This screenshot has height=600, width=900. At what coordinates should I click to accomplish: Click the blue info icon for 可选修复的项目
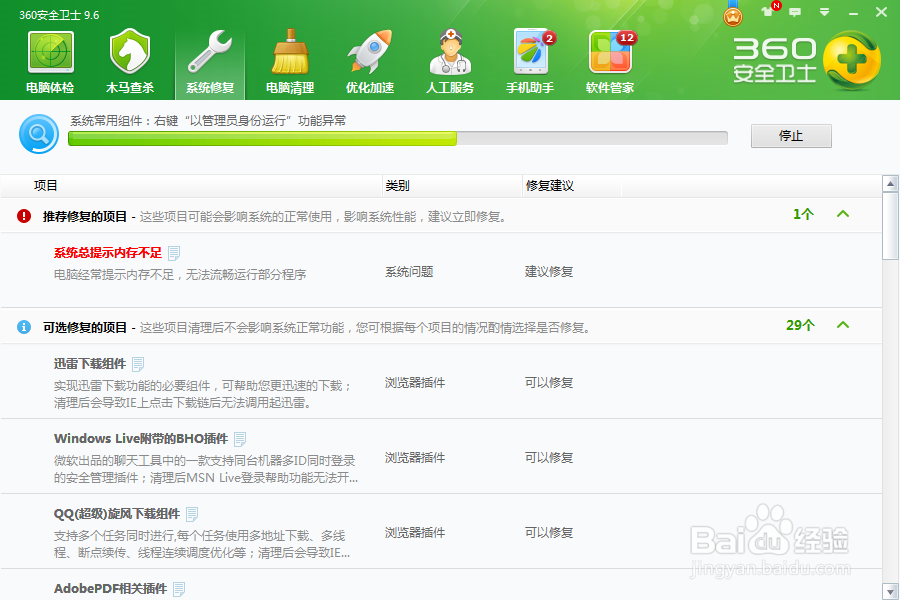click(24, 327)
